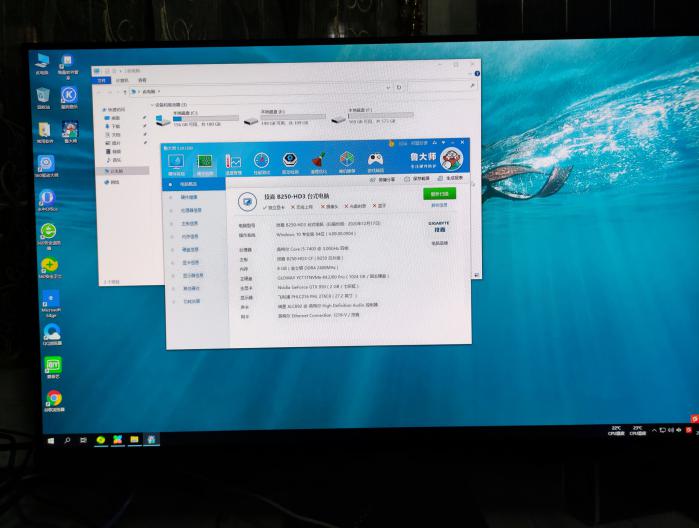
Task: Select the highlighted computer overview sidebar item
Action: point(194,184)
